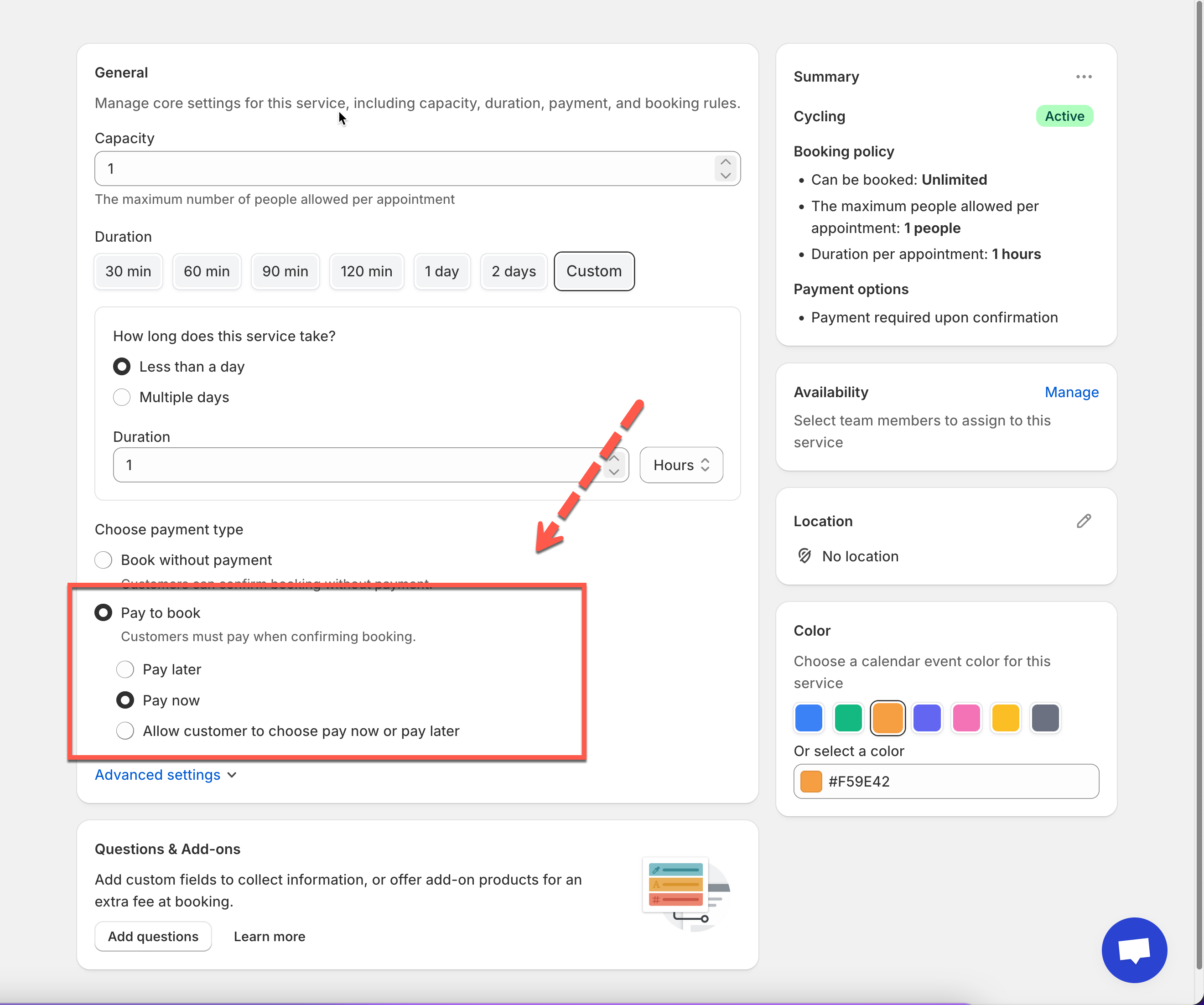Select the Pay later radio button
This screenshot has height=1005, width=1204.
pos(125,669)
